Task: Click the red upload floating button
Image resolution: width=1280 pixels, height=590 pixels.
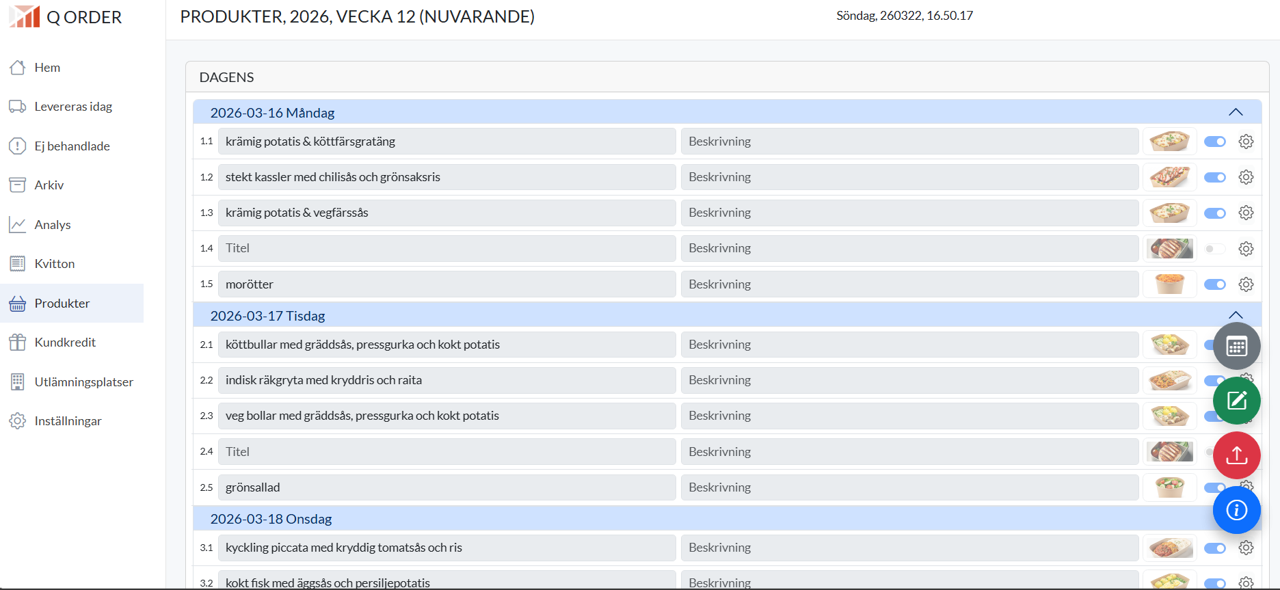Action: pyautogui.click(x=1237, y=455)
